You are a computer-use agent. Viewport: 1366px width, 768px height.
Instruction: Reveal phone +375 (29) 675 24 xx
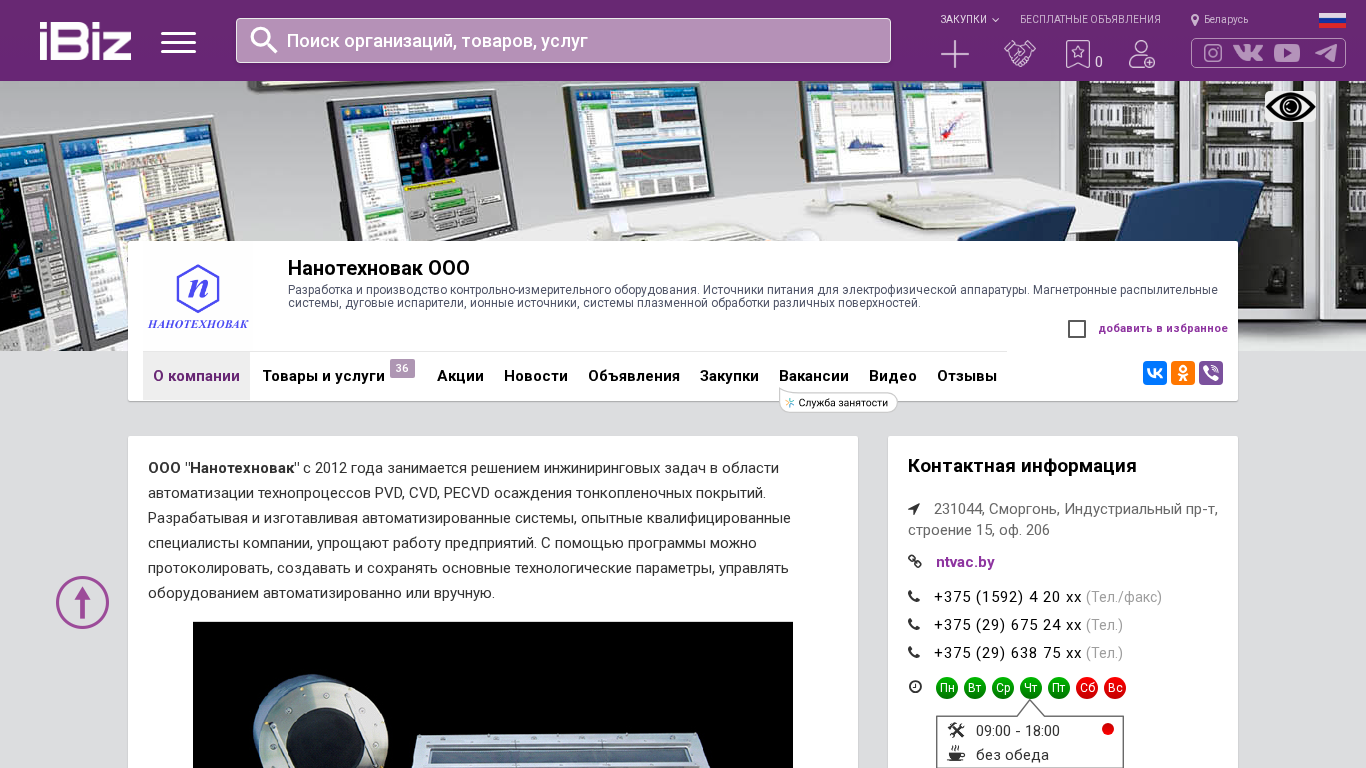coord(1008,625)
